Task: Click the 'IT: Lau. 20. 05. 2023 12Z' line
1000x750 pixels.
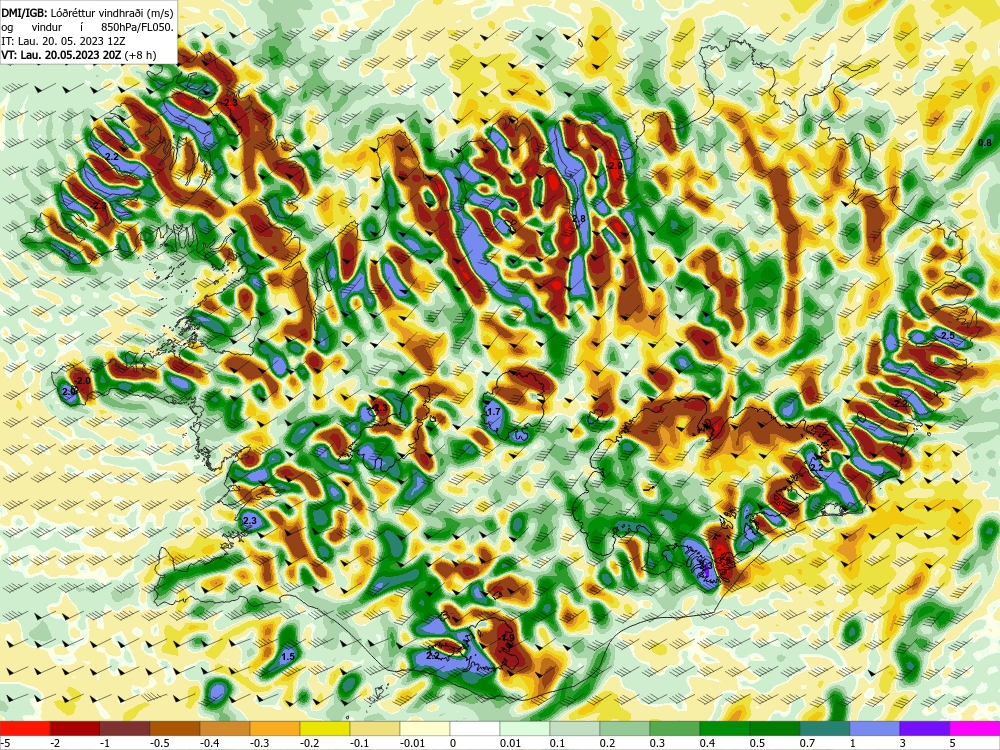Action: click(63, 41)
